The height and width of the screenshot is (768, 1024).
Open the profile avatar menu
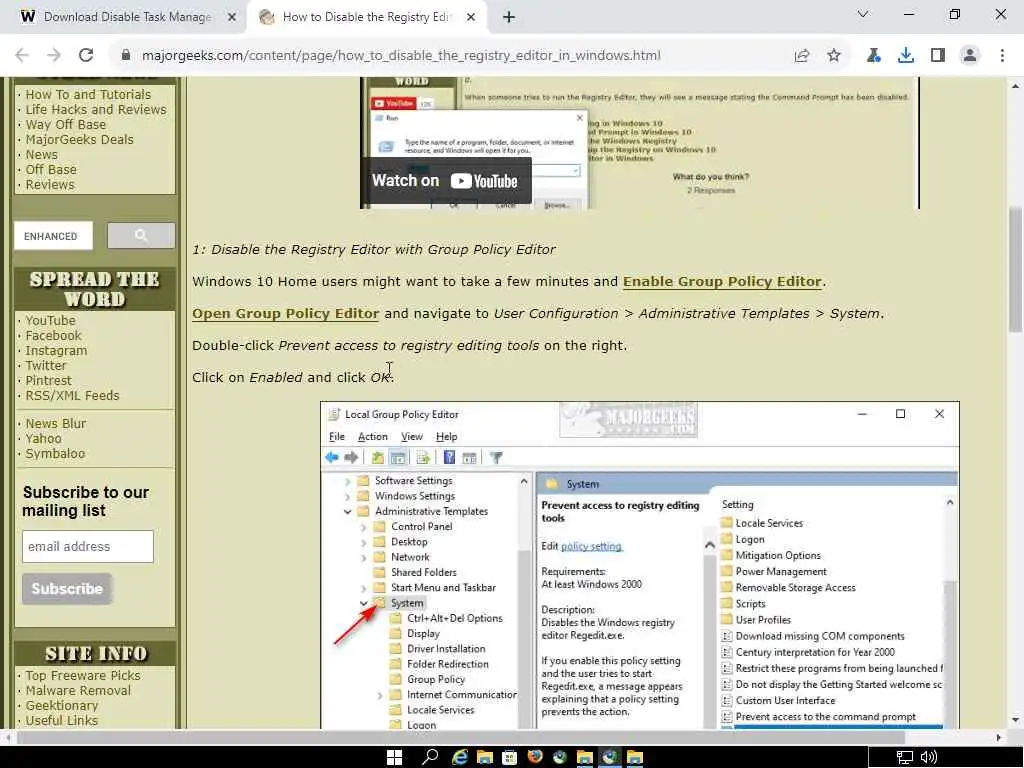970,56
